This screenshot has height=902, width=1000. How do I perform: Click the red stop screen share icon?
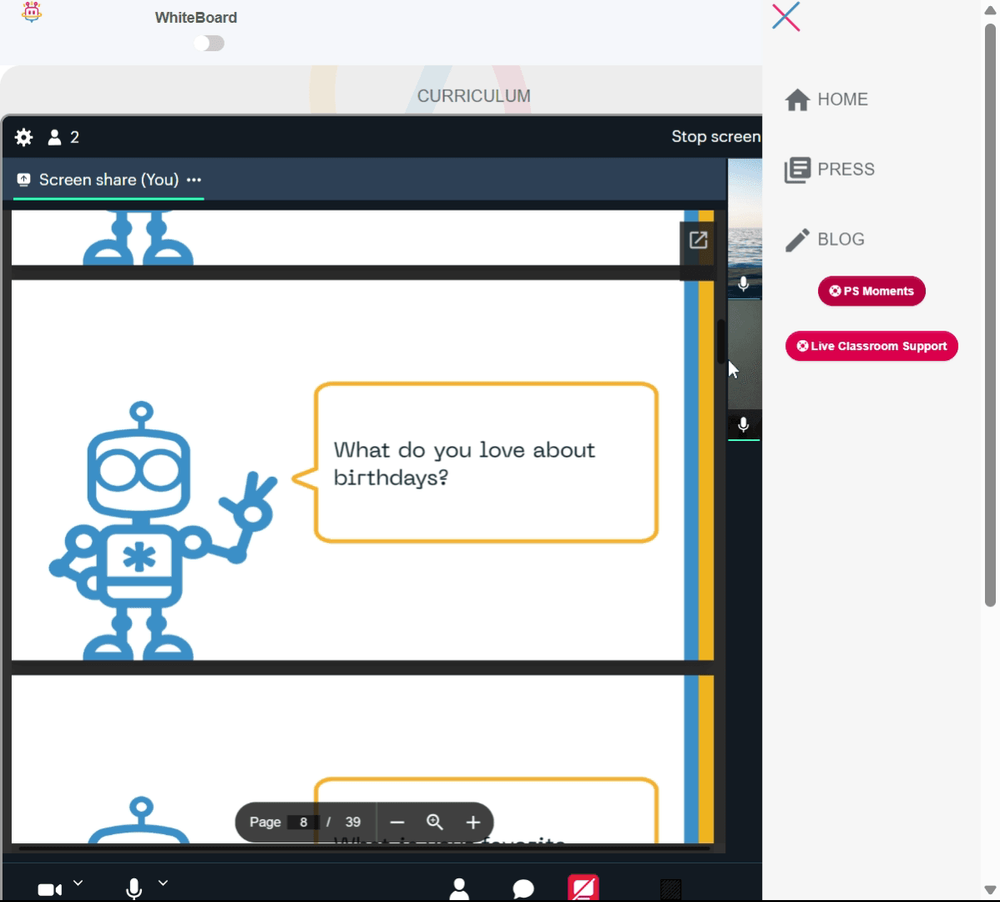(x=583, y=888)
